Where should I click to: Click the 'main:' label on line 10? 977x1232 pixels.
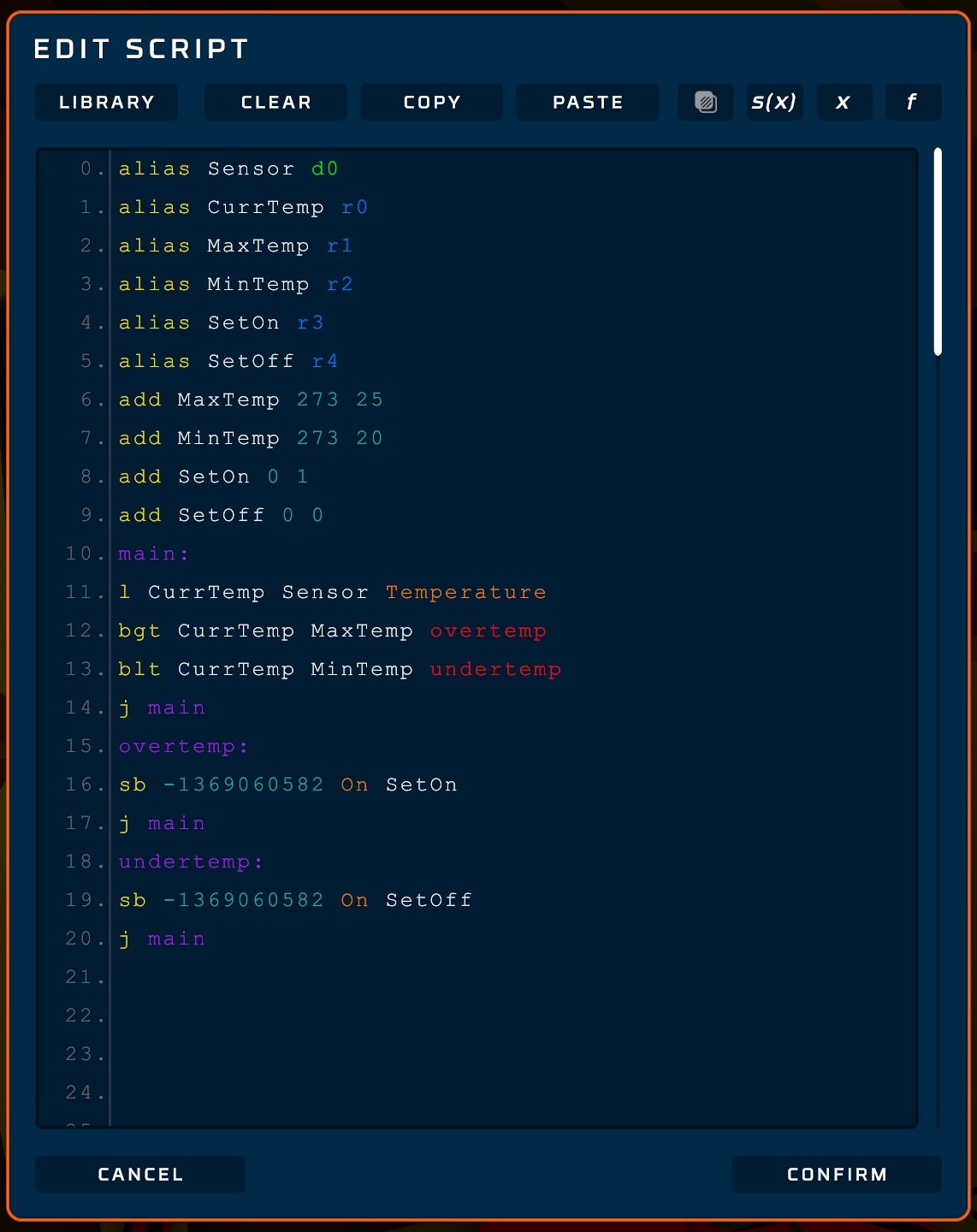click(x=153, y=554)
